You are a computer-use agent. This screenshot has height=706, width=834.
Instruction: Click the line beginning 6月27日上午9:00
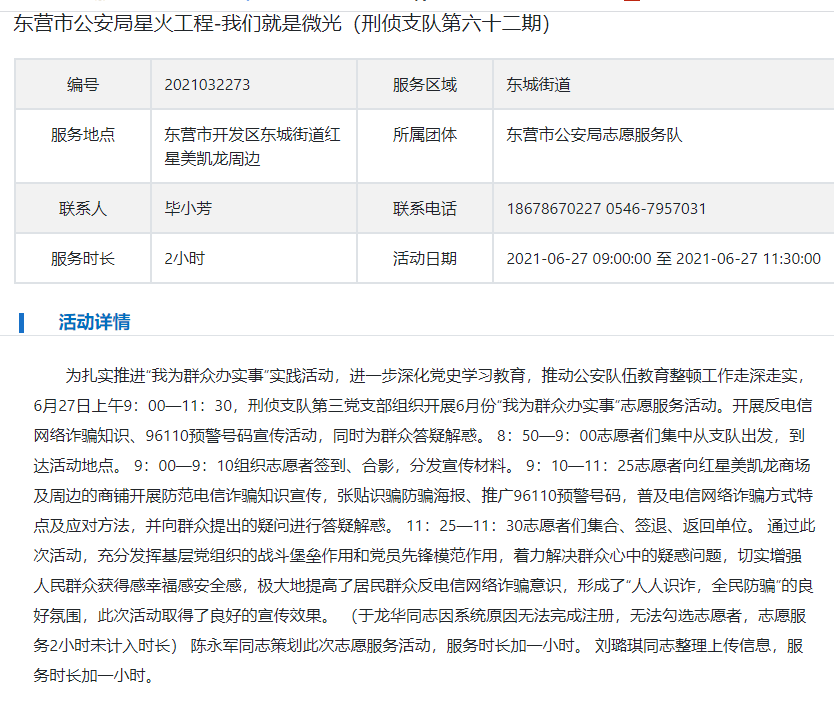click(423, 406)
